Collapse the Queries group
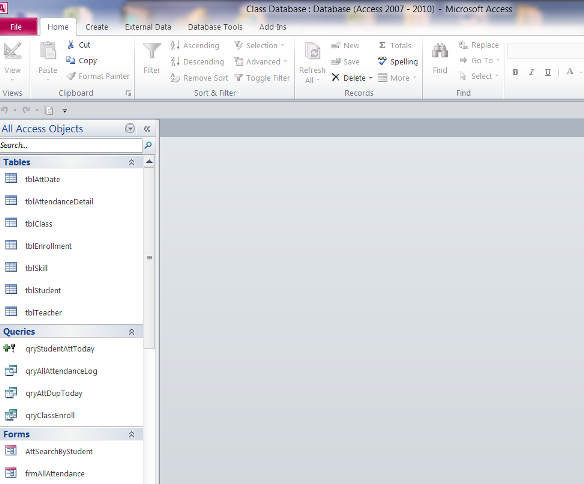584x484 pixels. point(131,332)
